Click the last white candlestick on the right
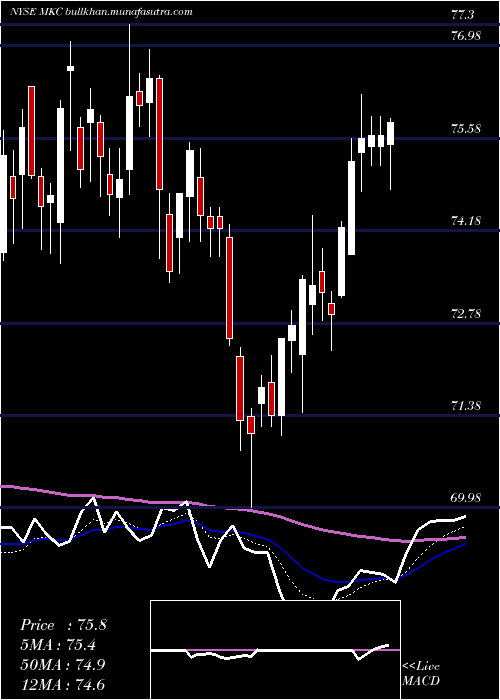Image resolution: width=500 pixels, height=700 pixels. click(x=391, y=133)
